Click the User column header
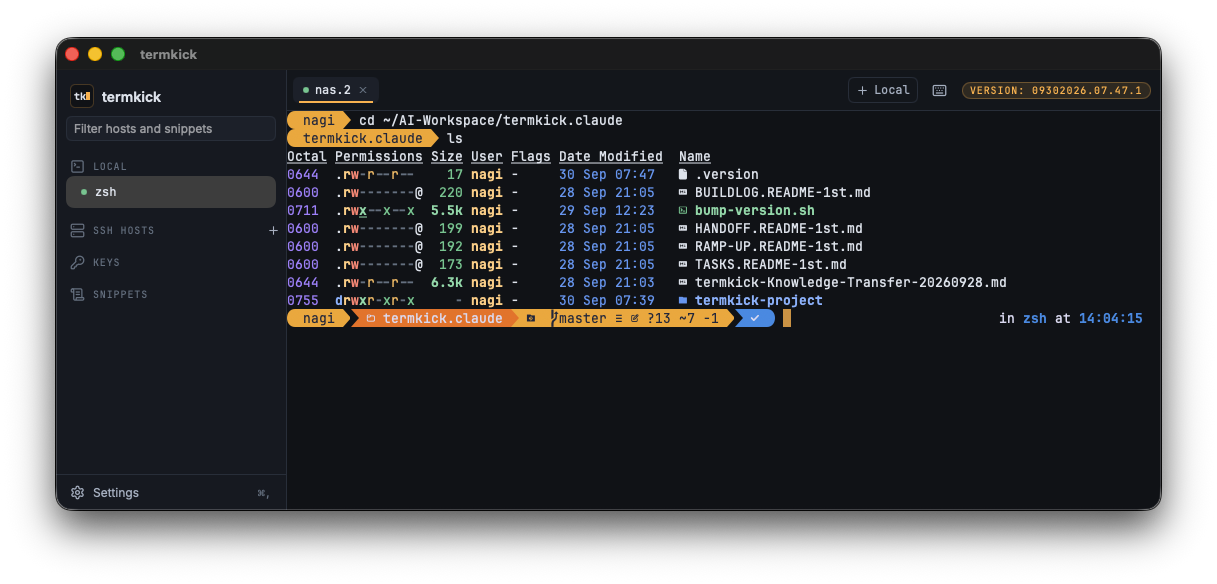Screen dimensions: 1217x584 point(487,156)
